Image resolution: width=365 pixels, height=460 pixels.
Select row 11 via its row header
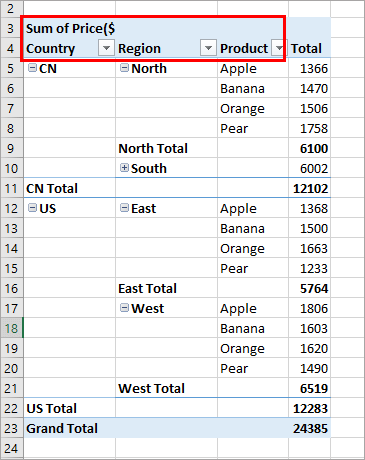[12, 188]
